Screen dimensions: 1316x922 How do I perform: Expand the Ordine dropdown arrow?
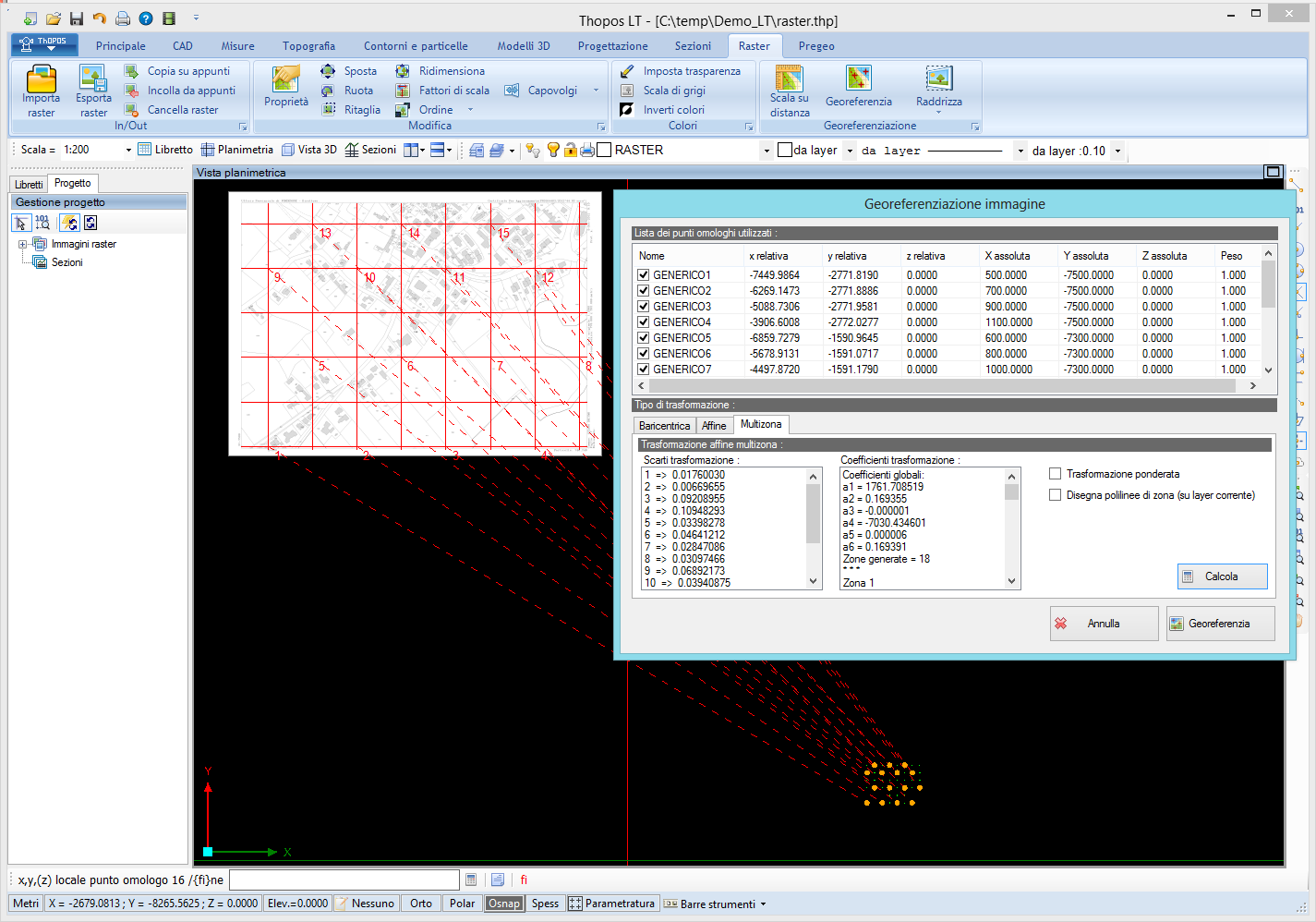[470, 110]
